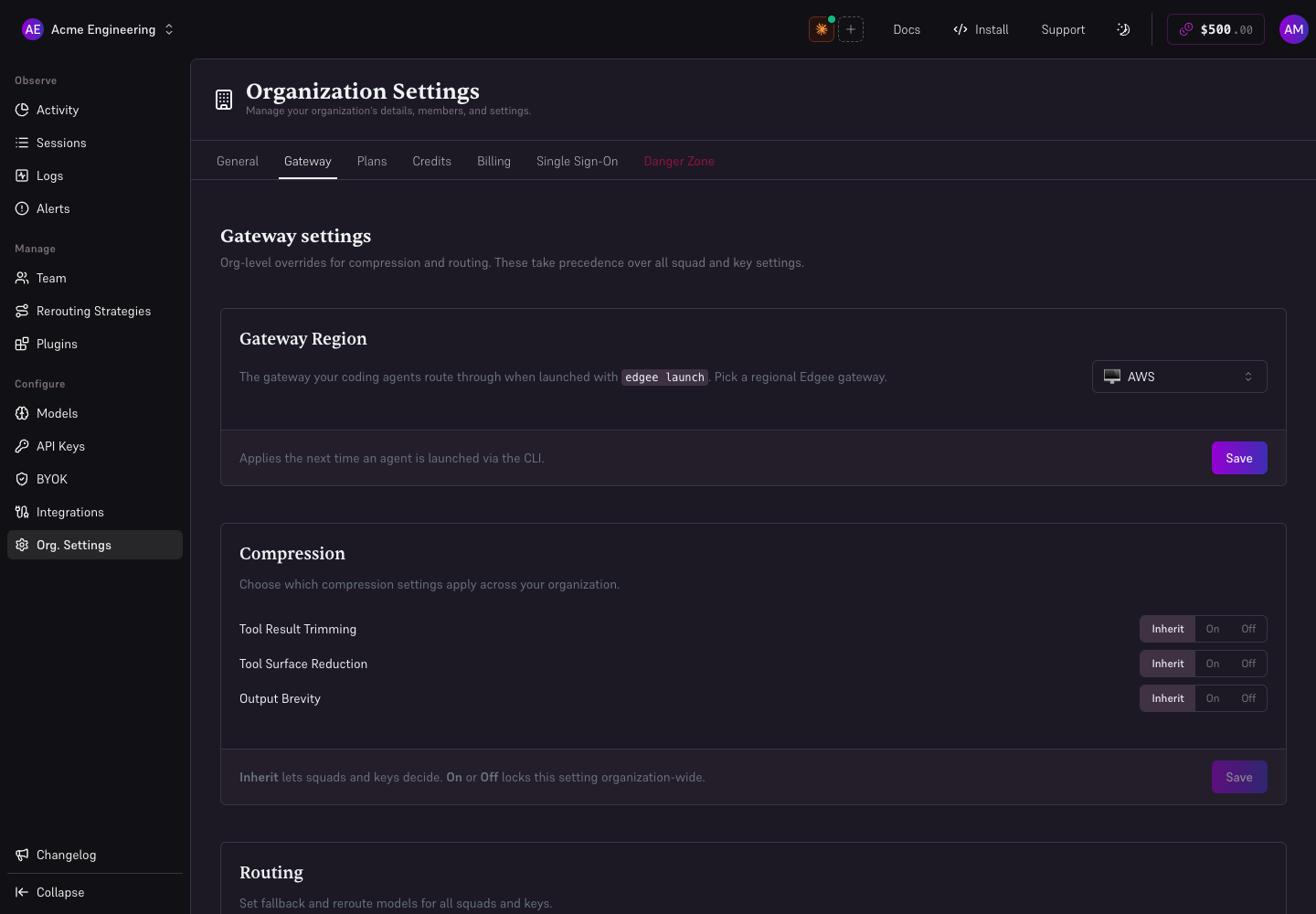Image resolution: width=1316 pixels, height=914 pixels.
Task: Click the Tool Surface Reduction label
Action: [x=303, y=664]
